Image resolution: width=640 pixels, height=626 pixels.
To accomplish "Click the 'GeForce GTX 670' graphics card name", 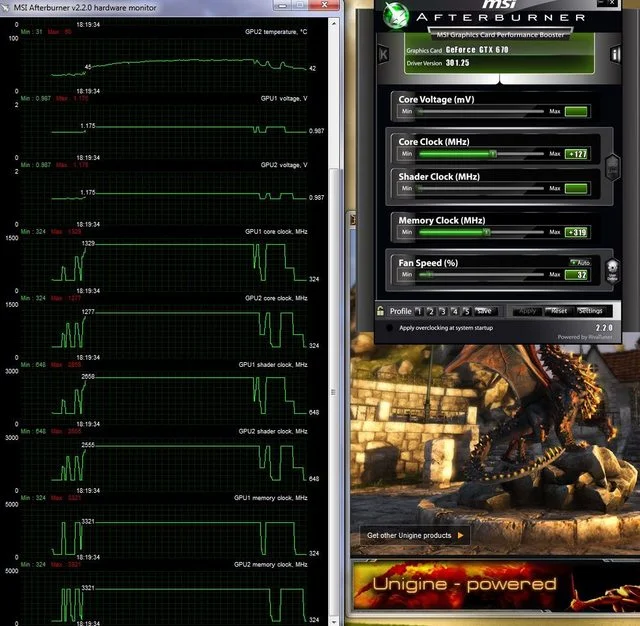I will (477, 50).
